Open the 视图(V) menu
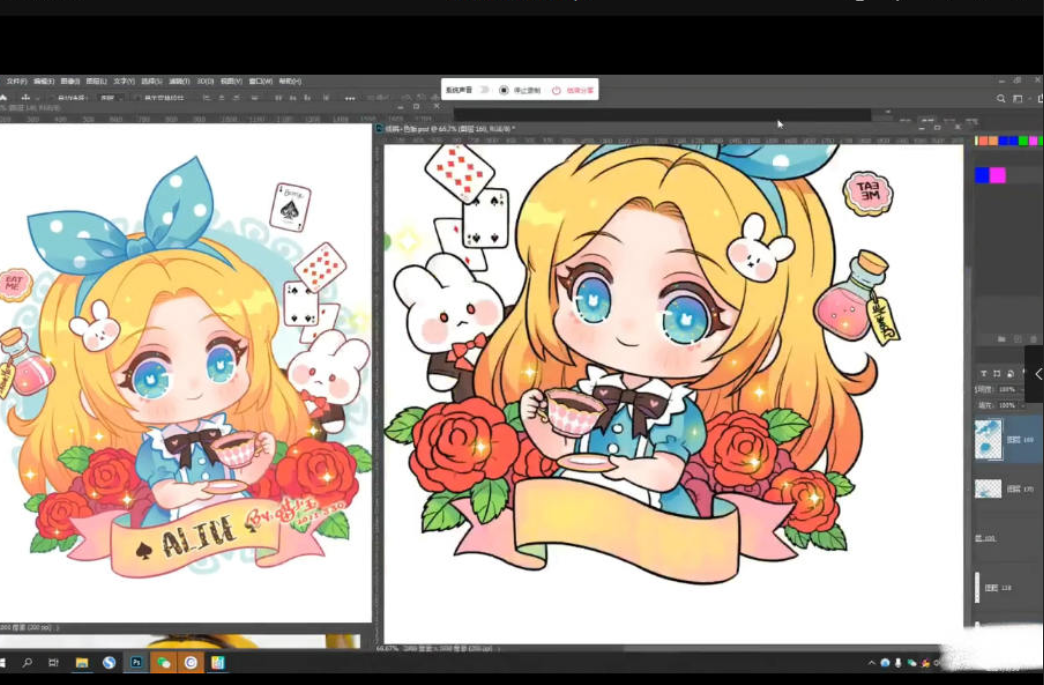 (x=231, y=81)
